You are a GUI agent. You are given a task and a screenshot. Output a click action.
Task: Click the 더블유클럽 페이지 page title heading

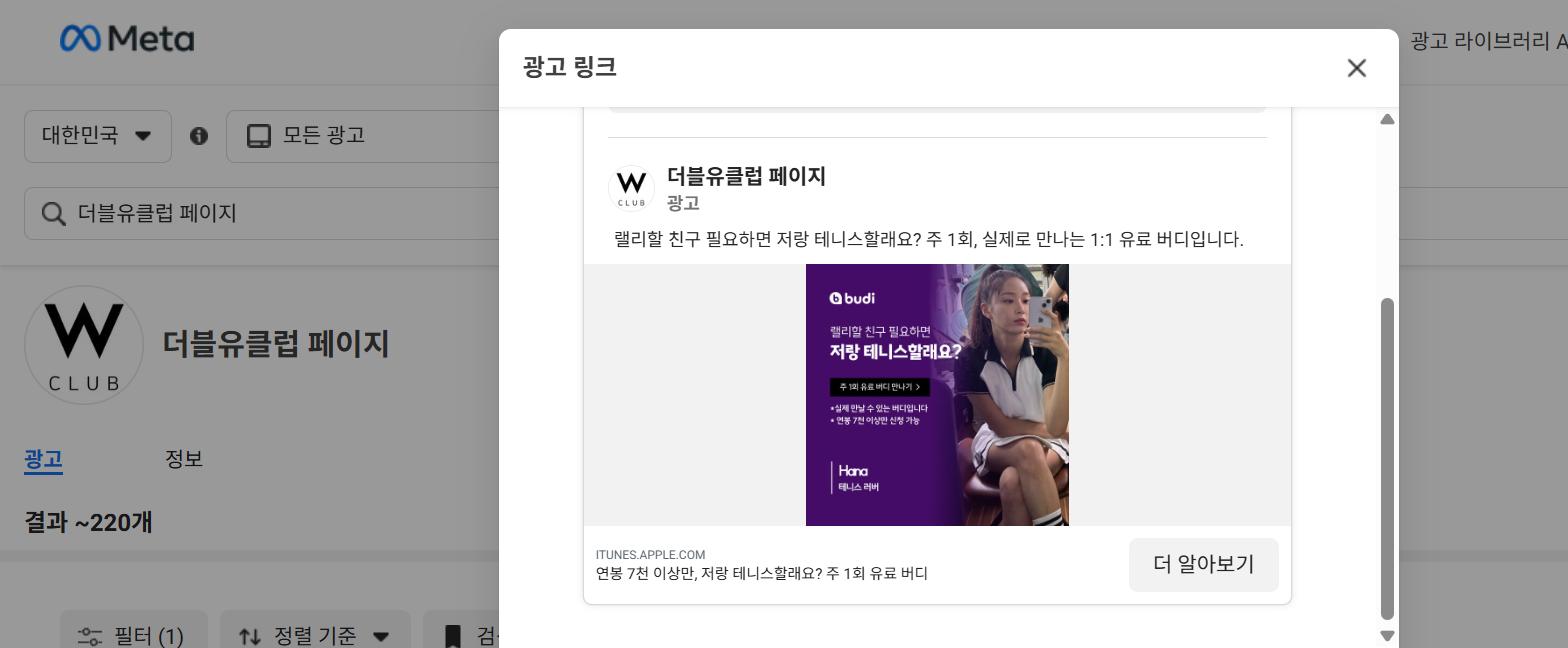pyautogui.click(x=276, y=344)
